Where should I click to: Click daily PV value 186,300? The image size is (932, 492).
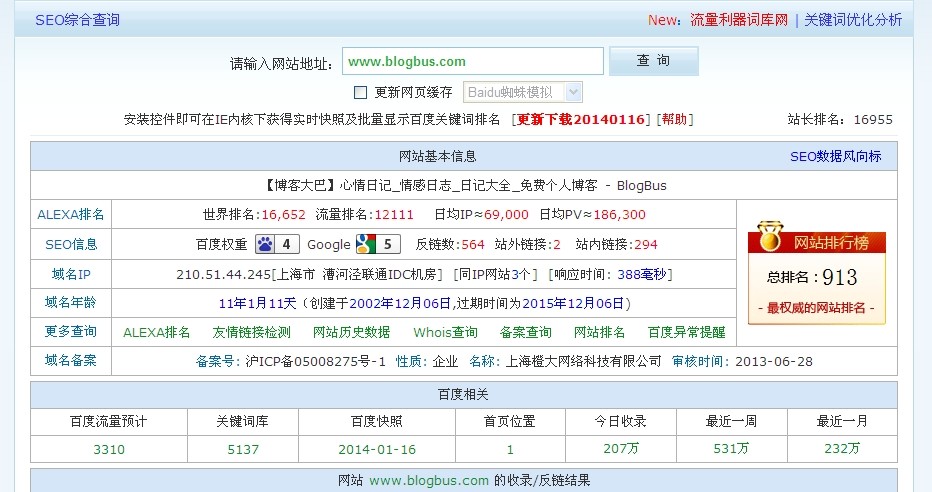(619, 215)
